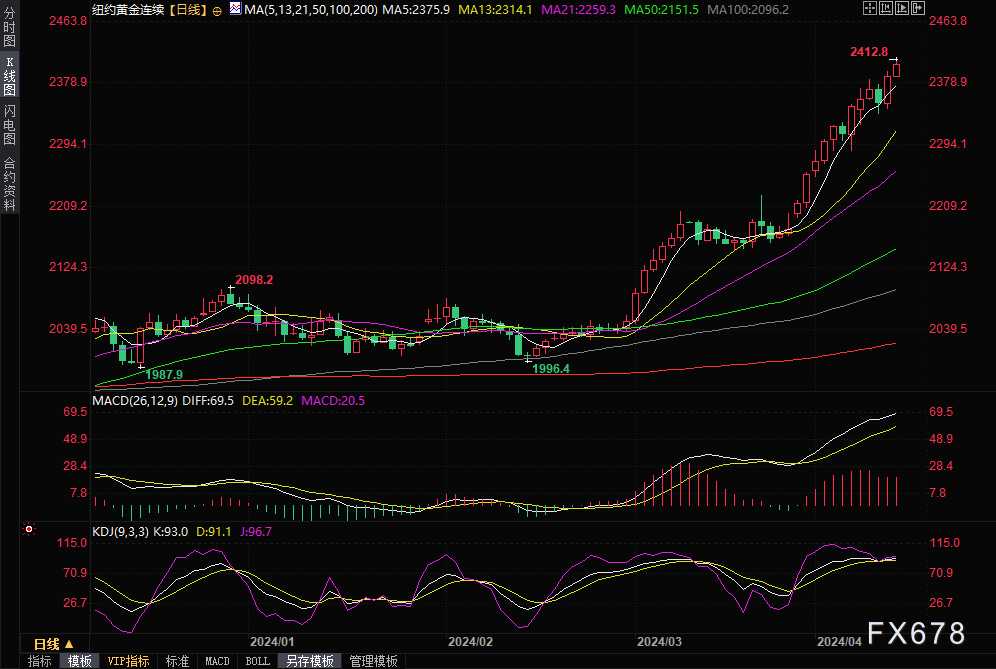Click the MA indicator chart icon

point(236,8)
